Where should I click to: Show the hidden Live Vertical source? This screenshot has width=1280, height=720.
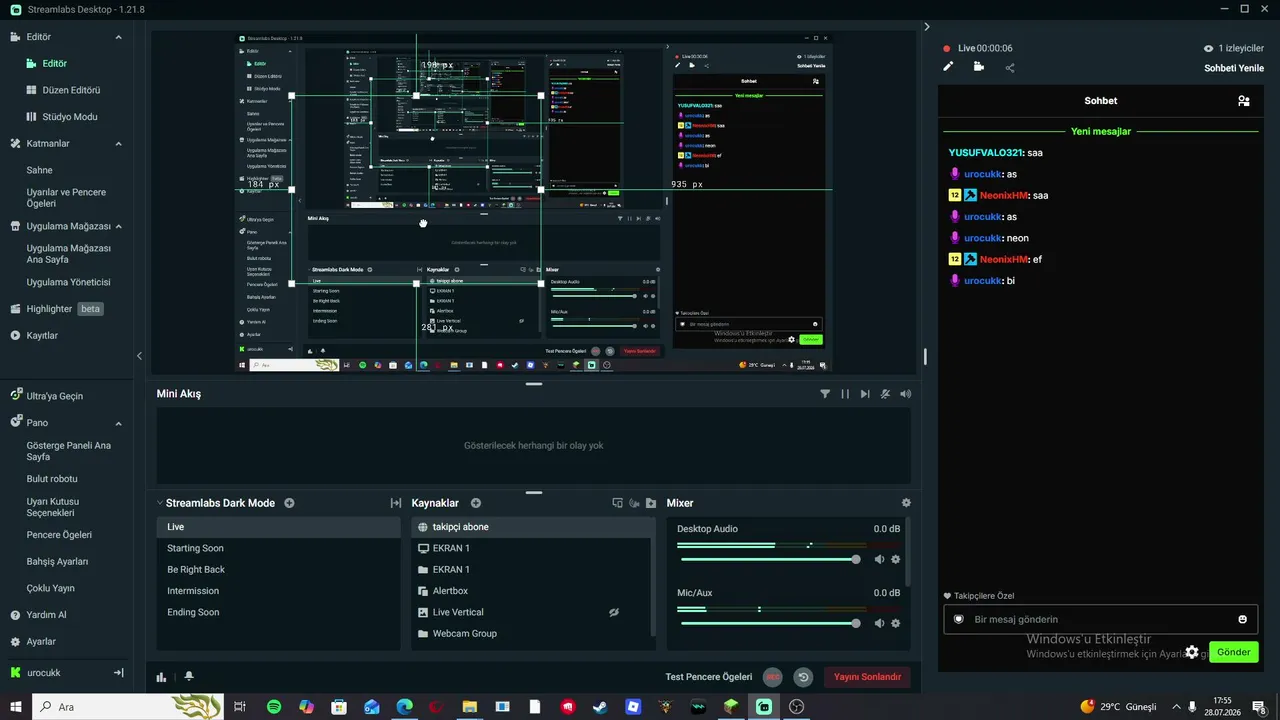point(614,612)
